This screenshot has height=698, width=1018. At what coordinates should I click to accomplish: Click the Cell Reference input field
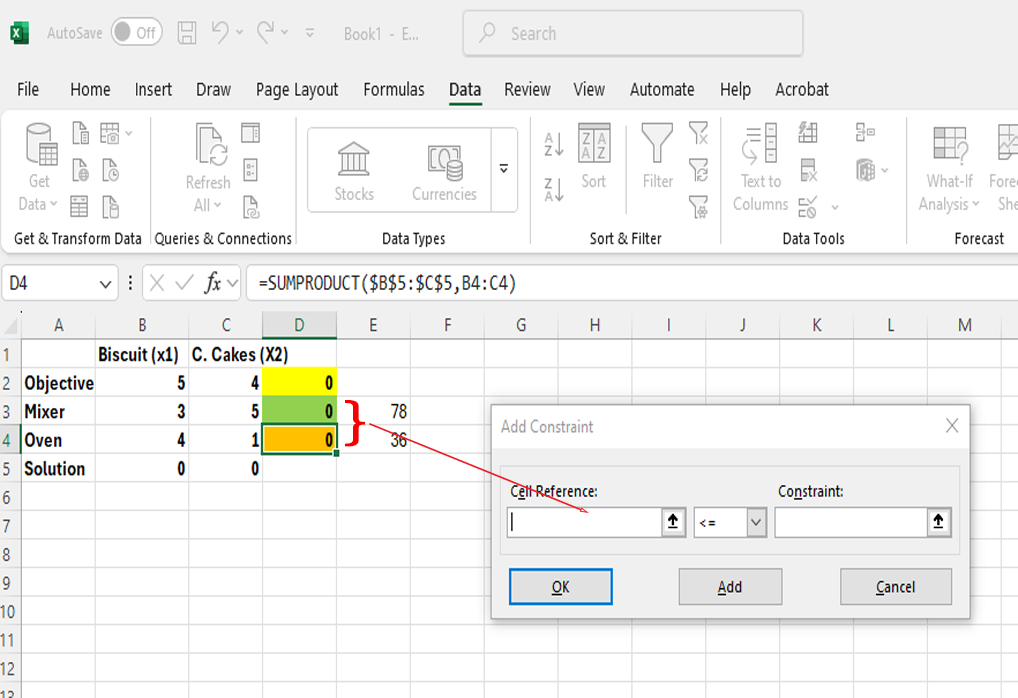point(584,522)
